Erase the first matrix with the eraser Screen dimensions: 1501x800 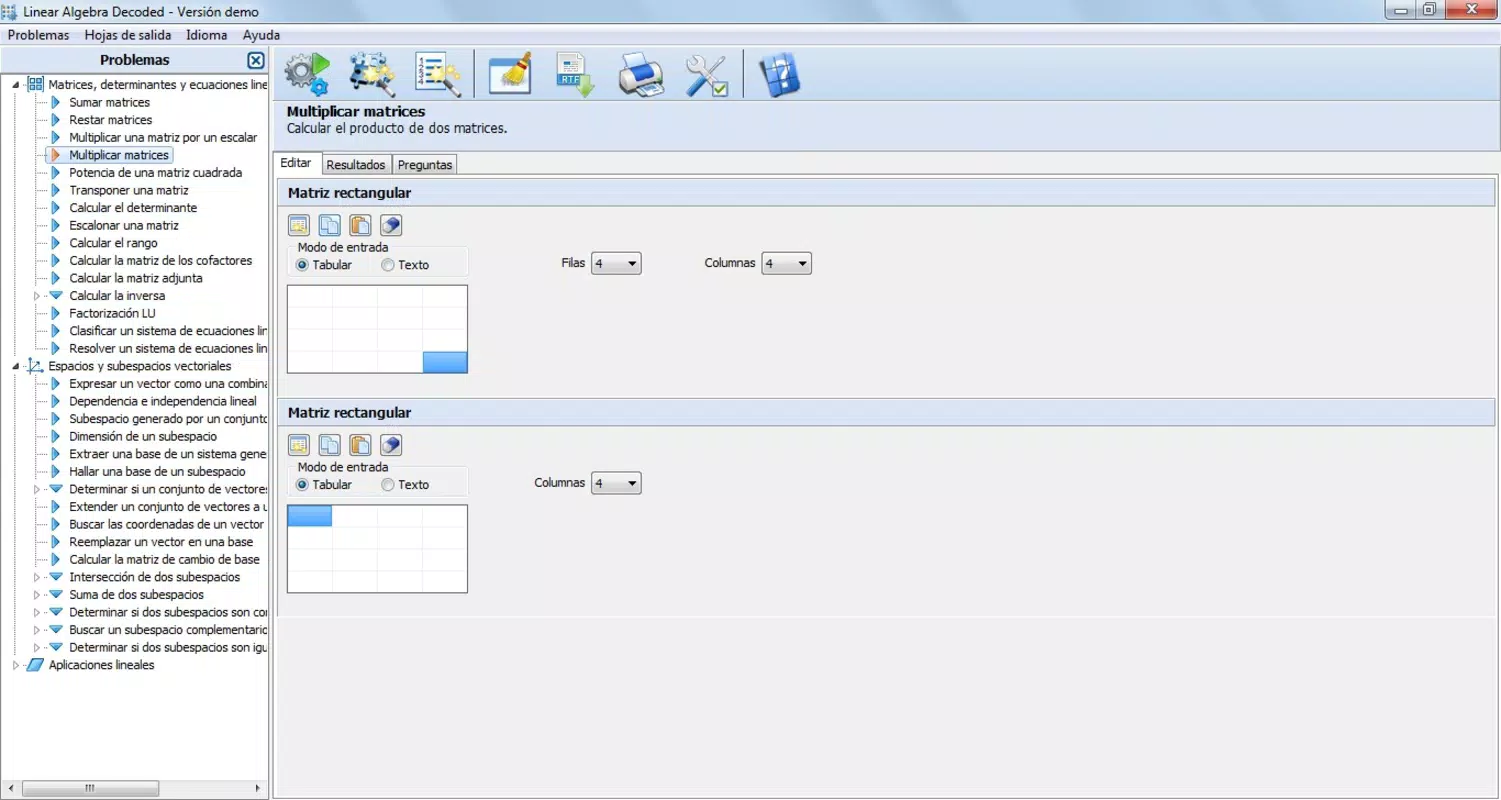[x=391, y=225]
